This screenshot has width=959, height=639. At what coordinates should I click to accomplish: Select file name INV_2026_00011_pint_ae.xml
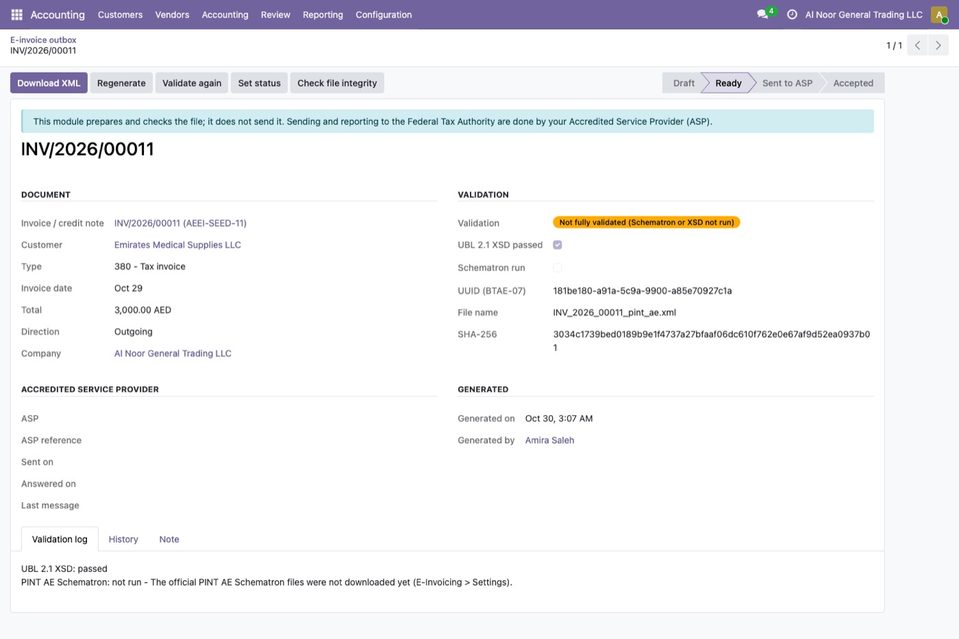(615, 312)
